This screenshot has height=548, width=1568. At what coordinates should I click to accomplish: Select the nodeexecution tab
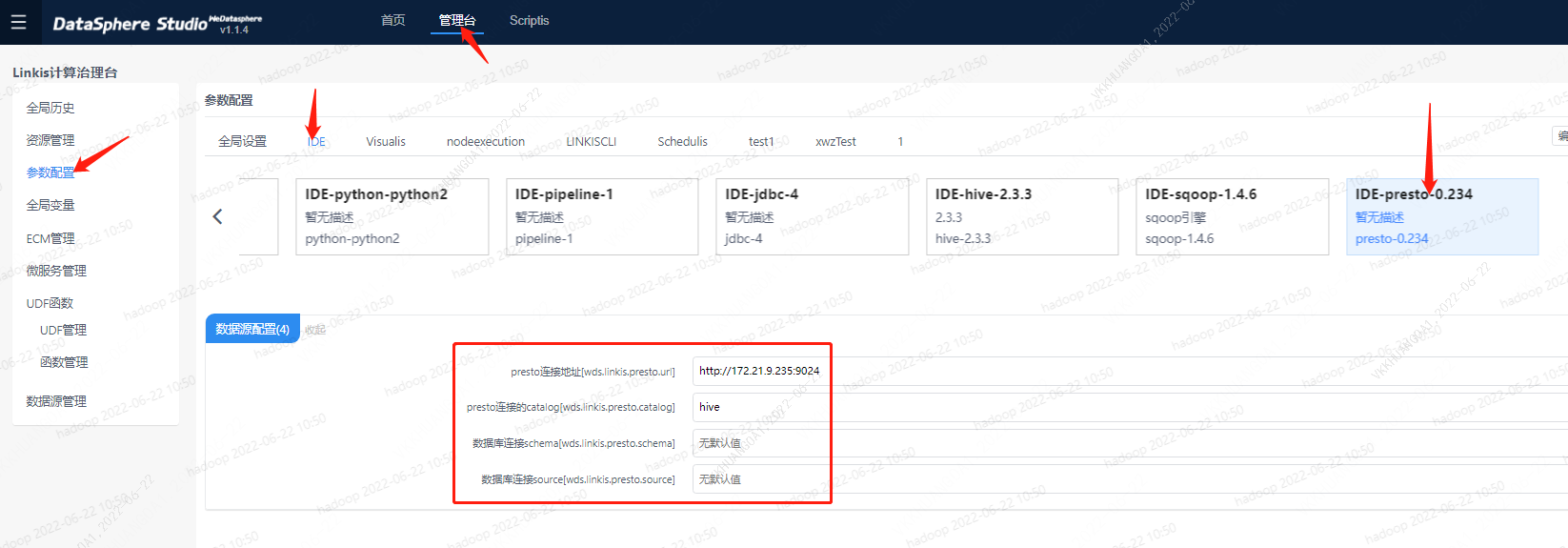point(486,141)
